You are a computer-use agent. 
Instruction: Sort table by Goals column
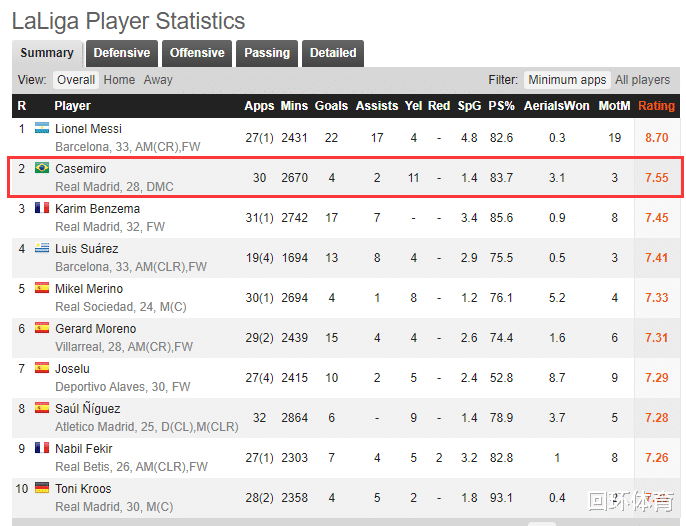point(331,106)
